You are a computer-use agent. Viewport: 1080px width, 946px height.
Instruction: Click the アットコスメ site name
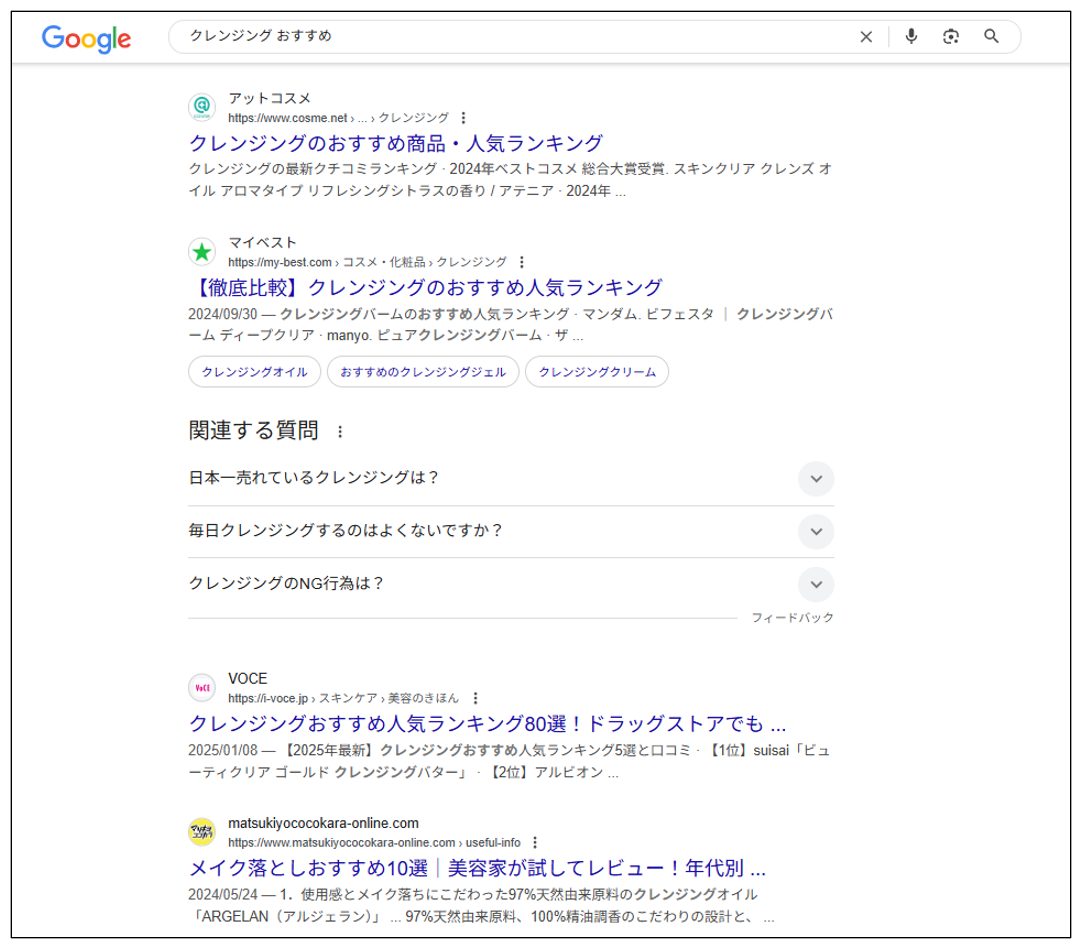pyautogui.click(x=269, y=99)
